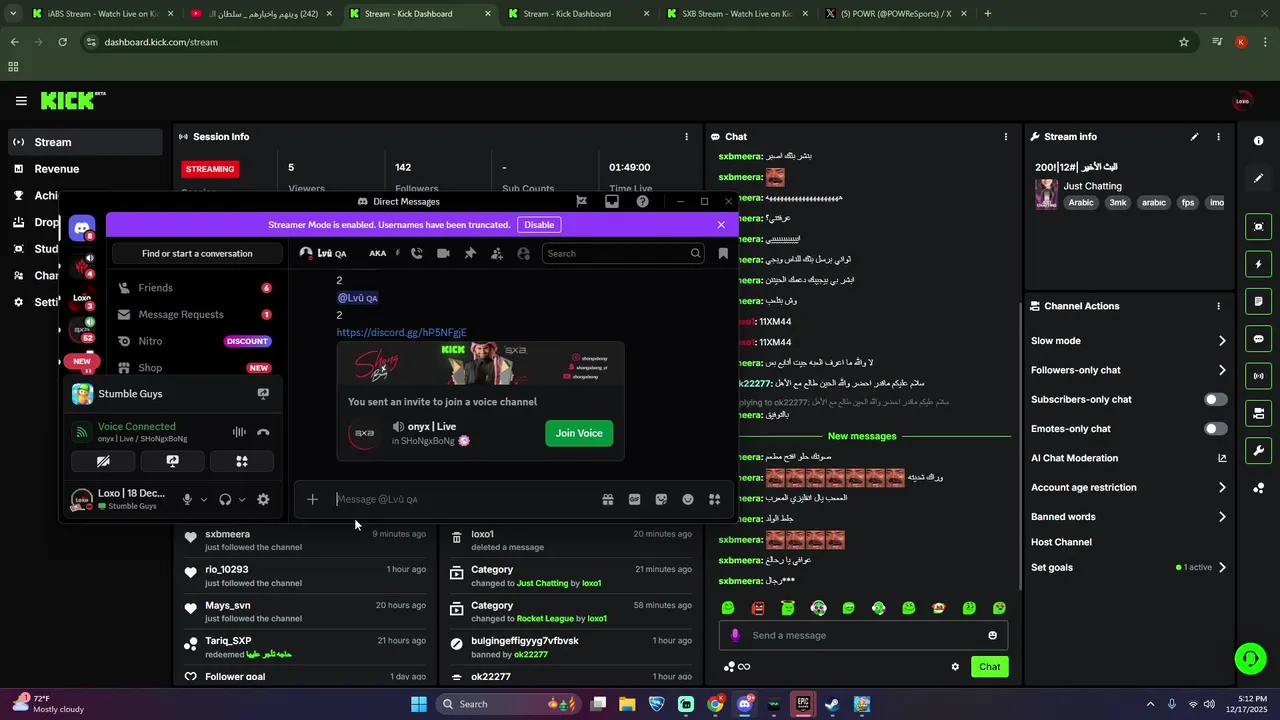Open Discord noise suppression waveform icon

[239, 432]
